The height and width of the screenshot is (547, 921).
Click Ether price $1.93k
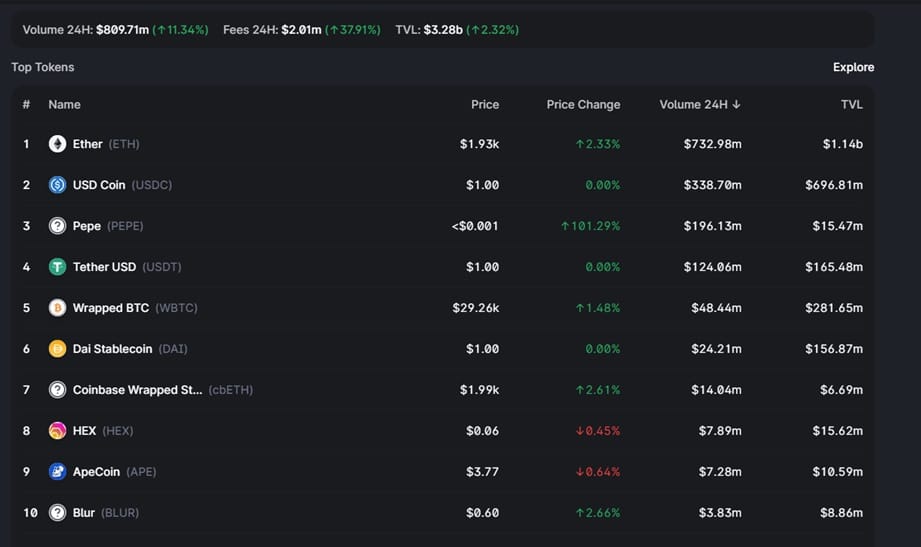pos(479,144)
